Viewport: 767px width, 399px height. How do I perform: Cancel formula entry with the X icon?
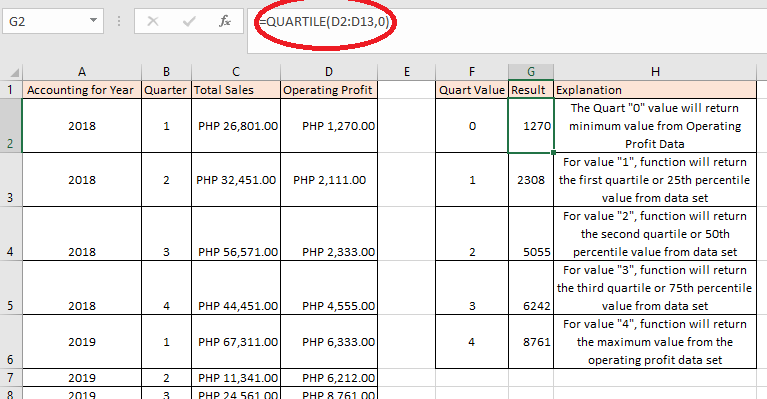click(153, 21)
